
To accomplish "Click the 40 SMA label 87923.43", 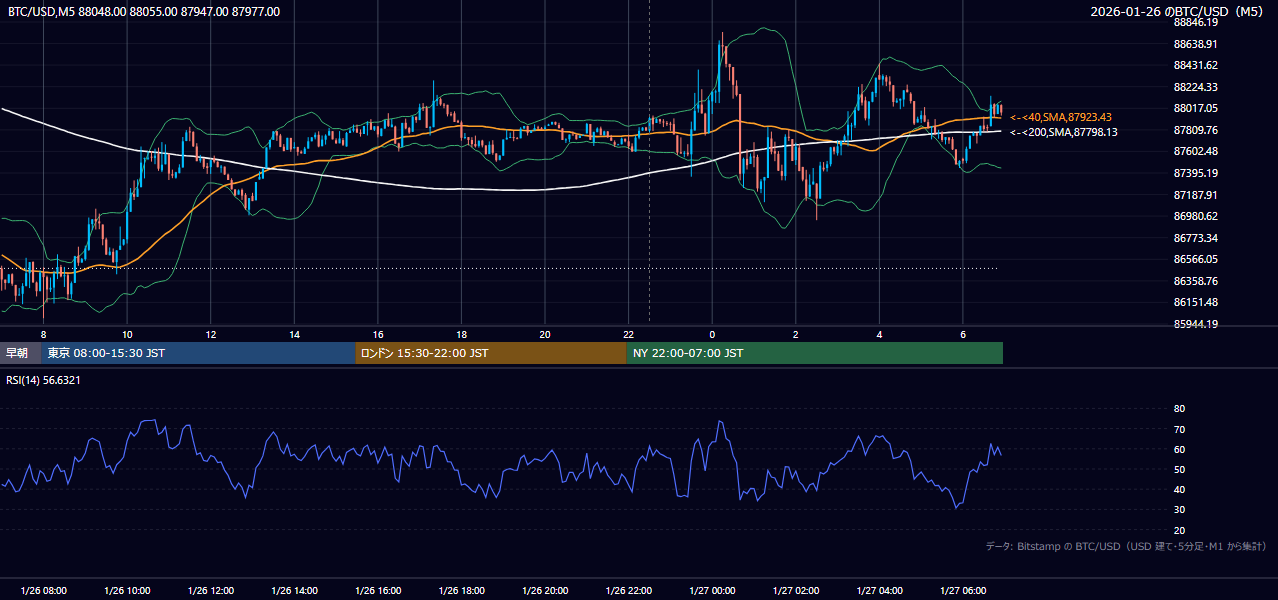I will pyautogui.click(x=1061, y=117).
